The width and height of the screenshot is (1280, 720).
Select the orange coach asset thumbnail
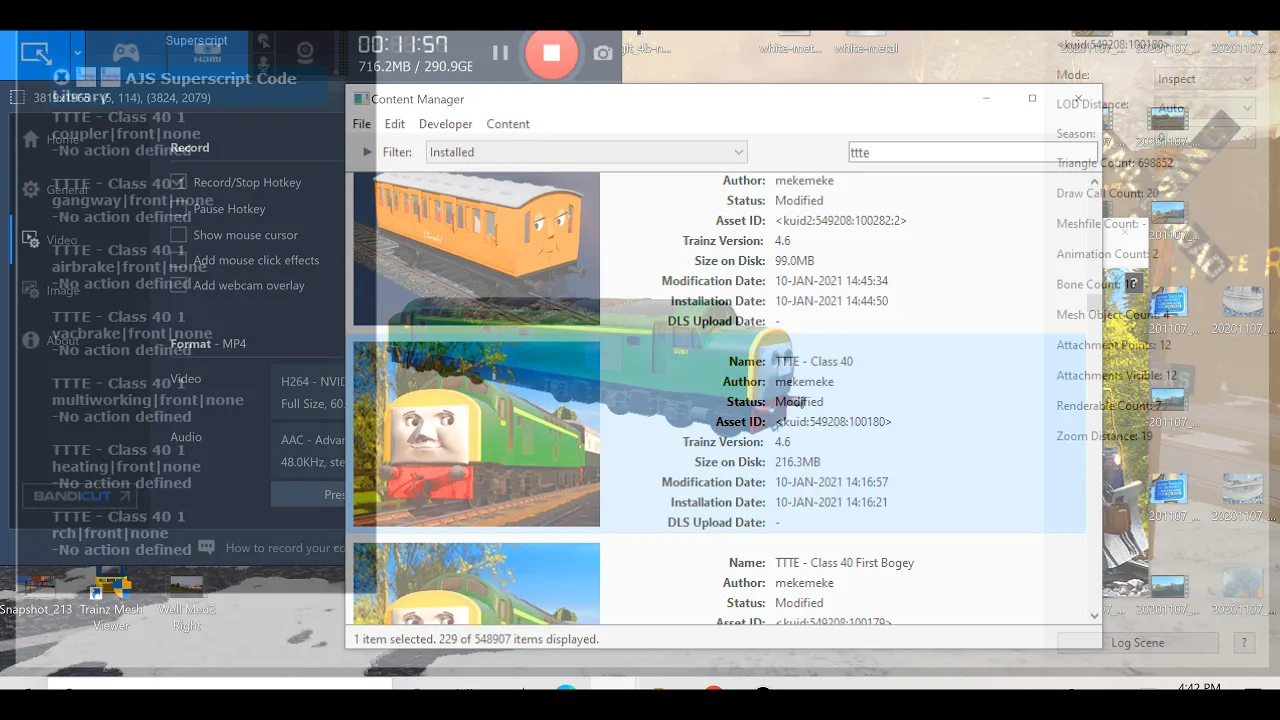click(477, 248)
